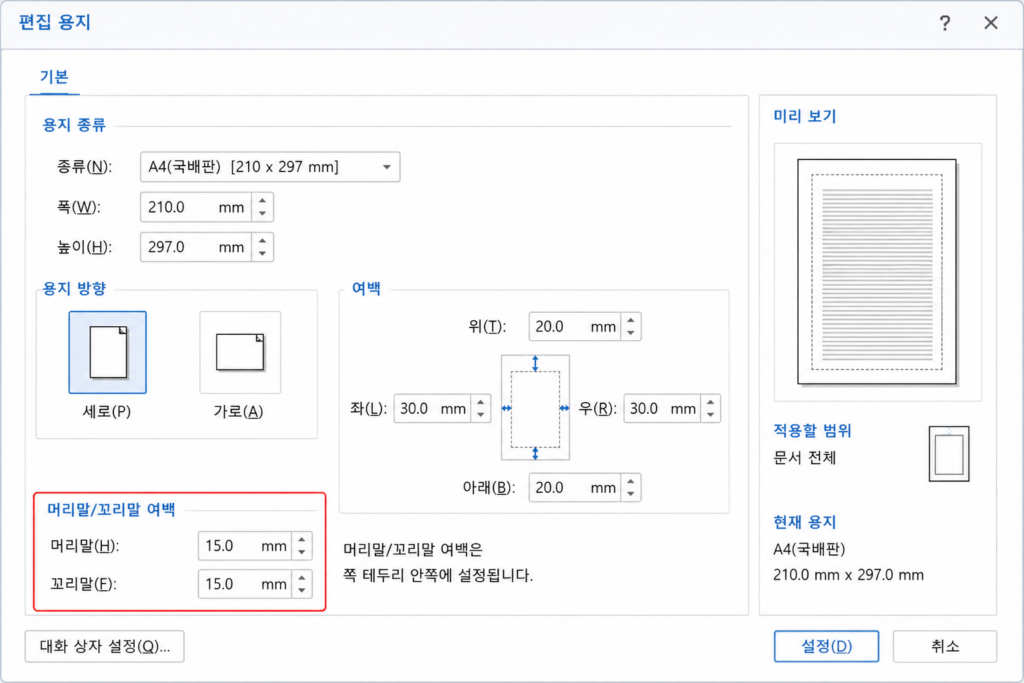Switch to the 기본 tab

pyautogui.click(x=54, y=77)
